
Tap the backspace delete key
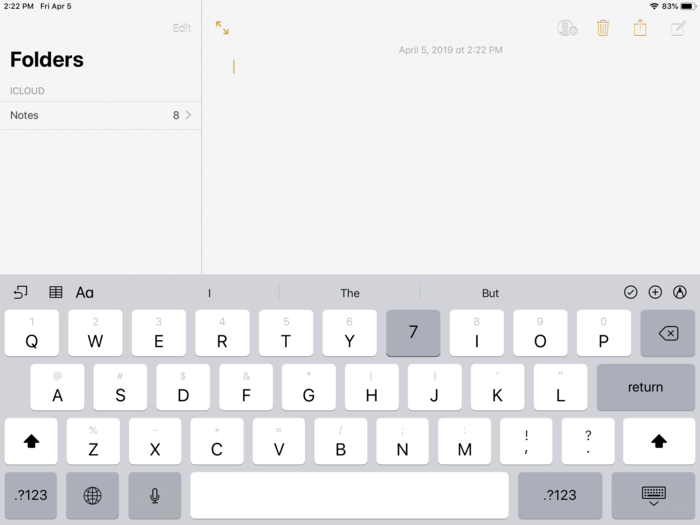tap(667, 333)
